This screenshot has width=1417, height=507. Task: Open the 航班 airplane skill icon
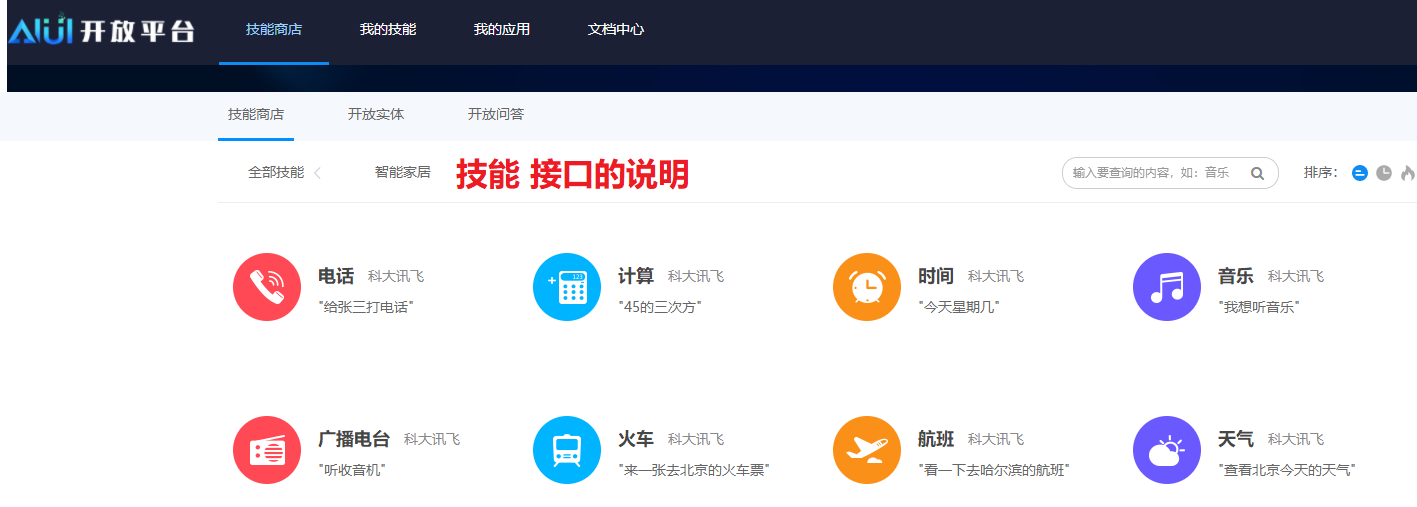click(x=867, y=450)
